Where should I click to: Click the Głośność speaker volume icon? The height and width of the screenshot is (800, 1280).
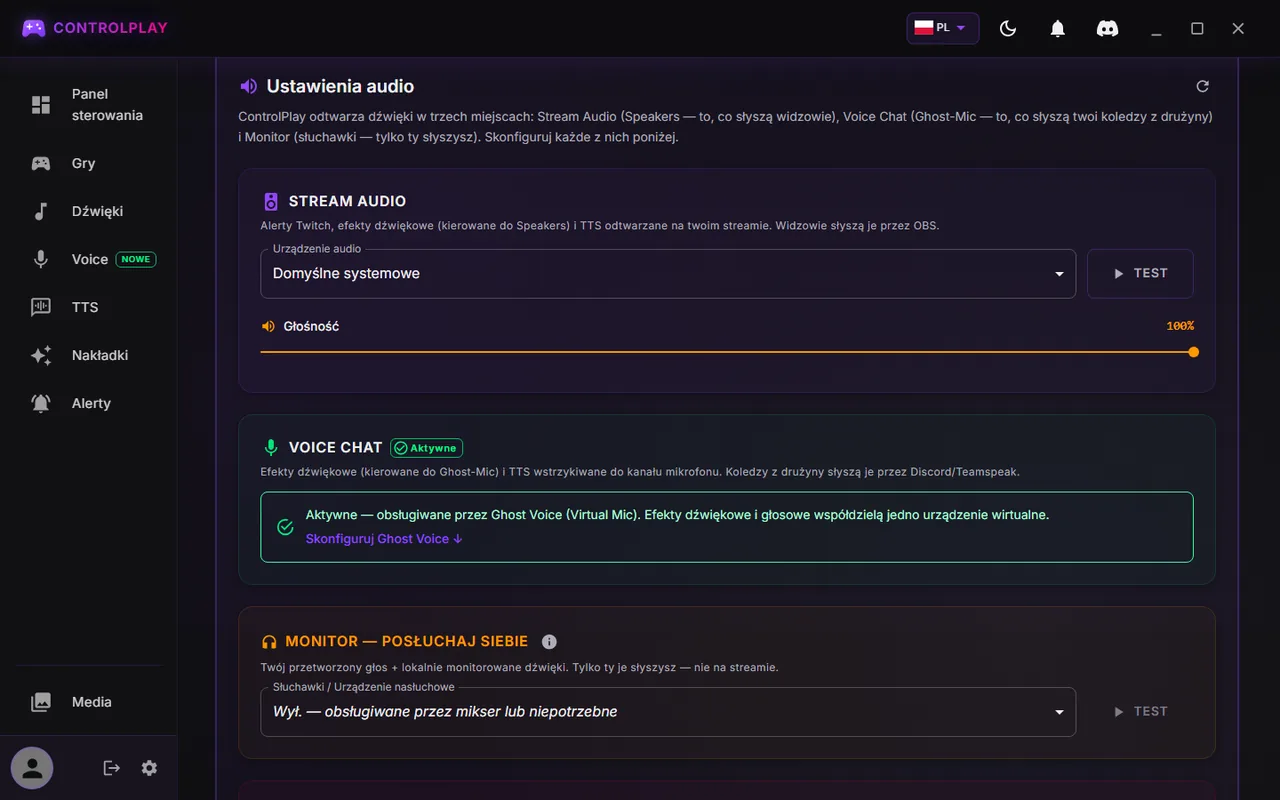pos(268,326)
